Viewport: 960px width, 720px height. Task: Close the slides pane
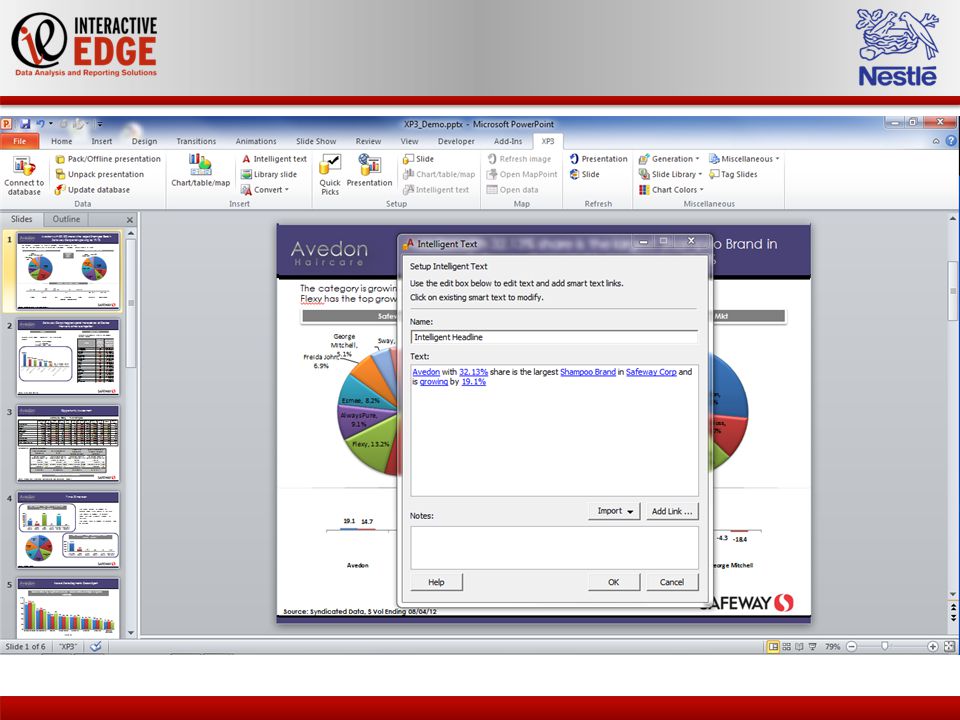[130, 220]
